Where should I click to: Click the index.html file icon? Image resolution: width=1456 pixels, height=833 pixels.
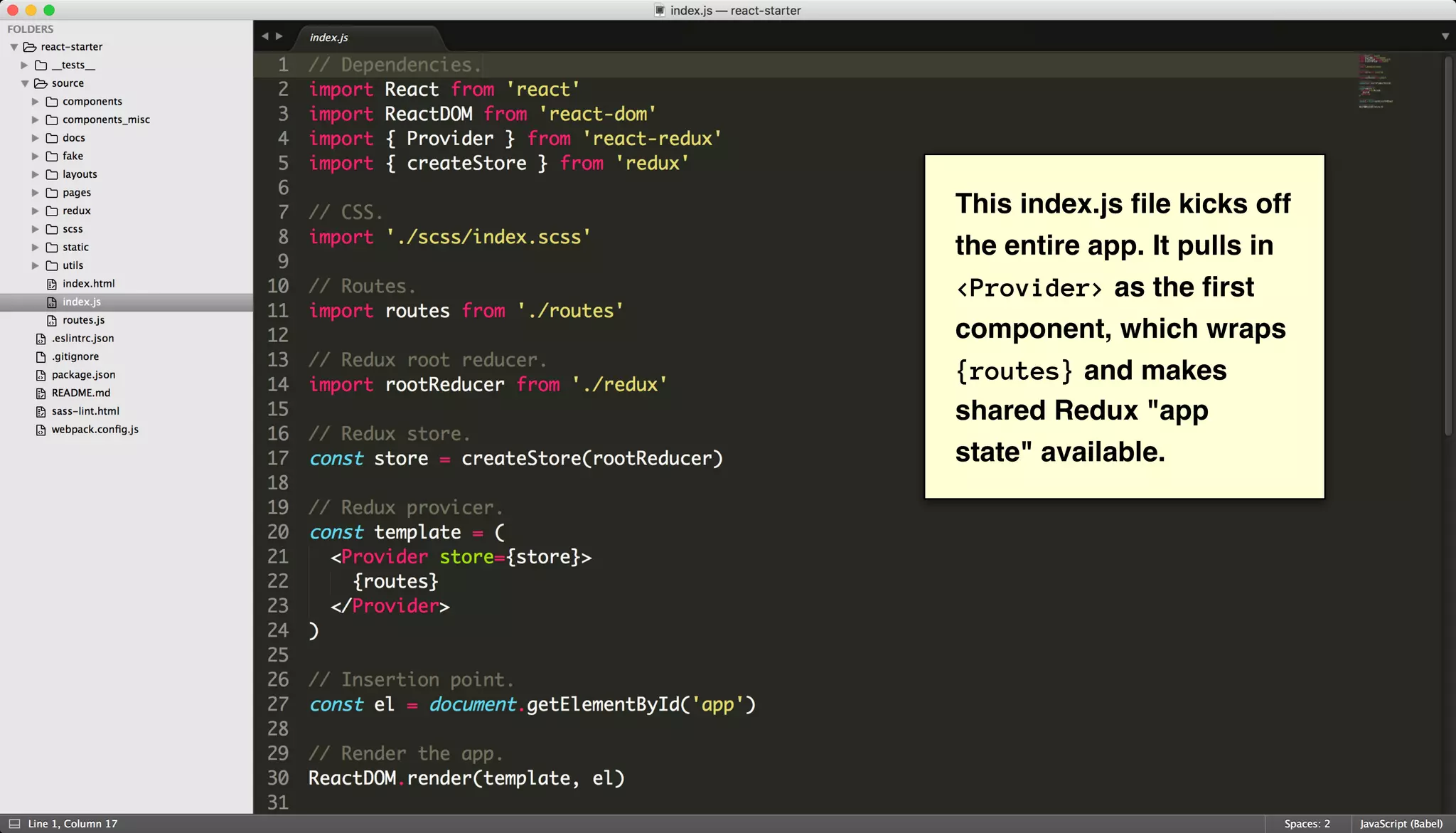[52, 284]
